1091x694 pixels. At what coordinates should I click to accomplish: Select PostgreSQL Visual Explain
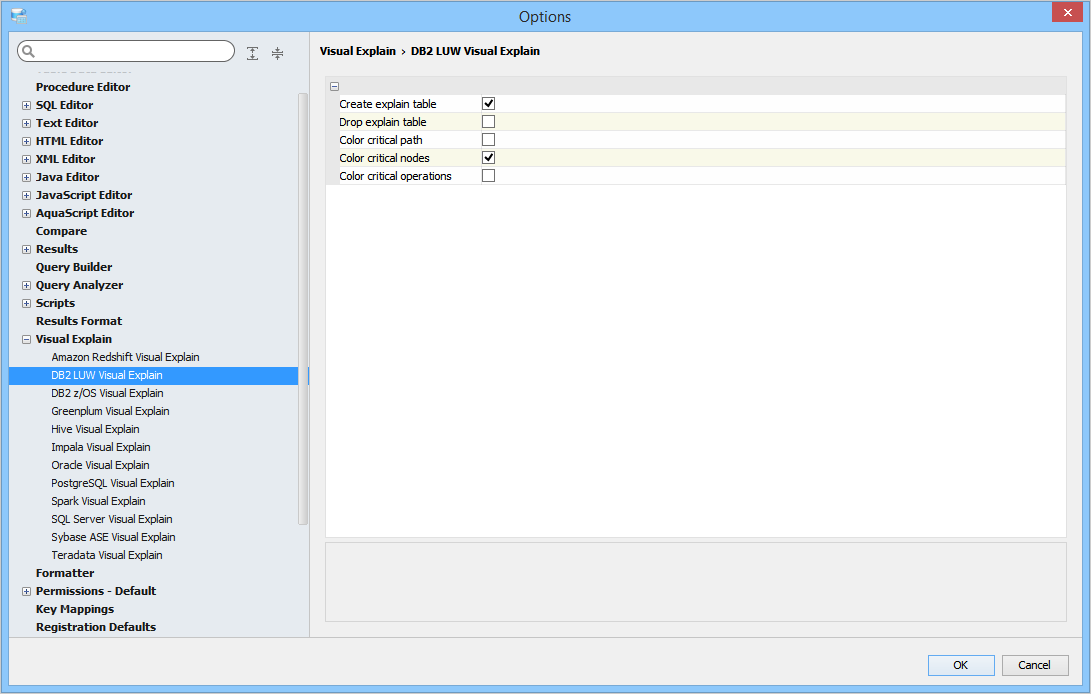pyautogui.click(x=113, y=483)
